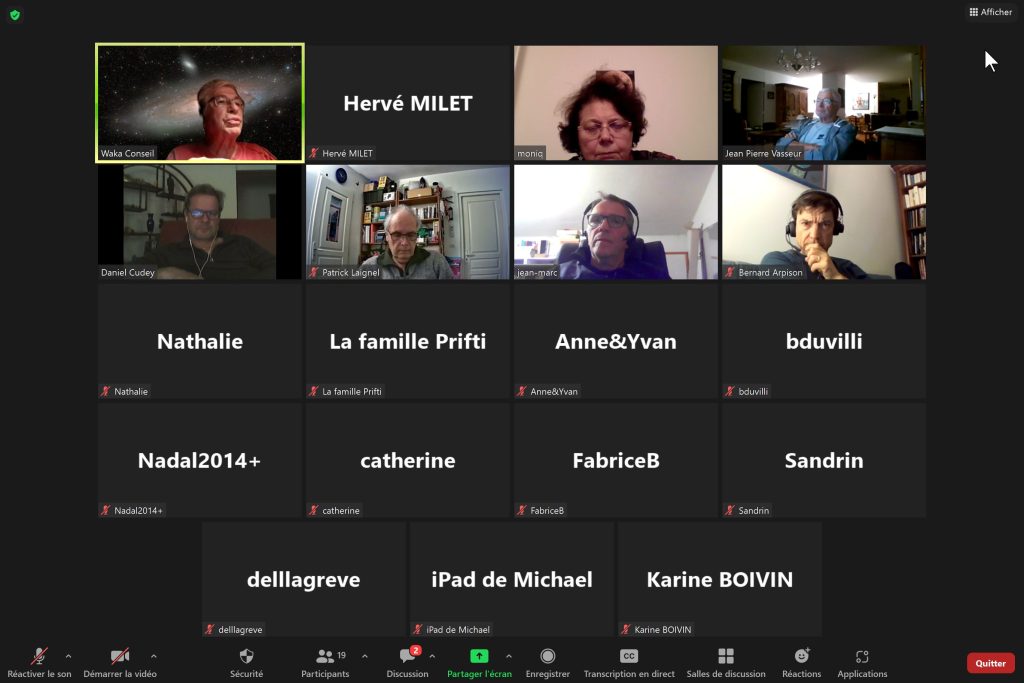Click Partager l'écran share button

[x=479, y=663]
